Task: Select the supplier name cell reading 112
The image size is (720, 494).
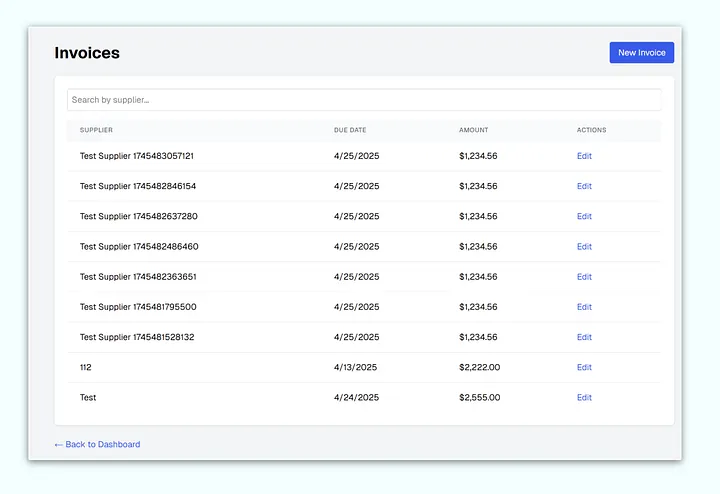Action: coord(86,367)
